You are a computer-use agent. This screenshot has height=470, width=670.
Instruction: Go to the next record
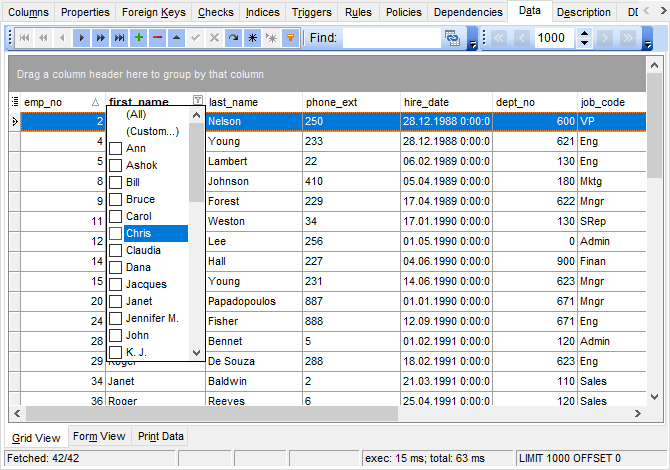click(x=83, y=38)
